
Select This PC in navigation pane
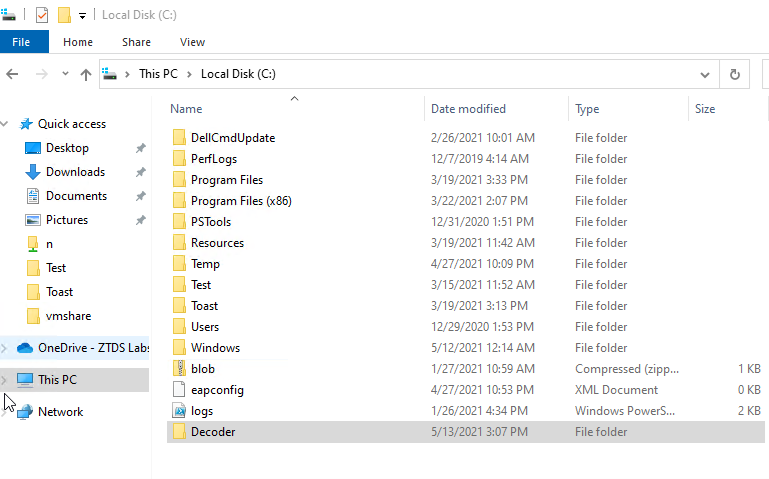pos(57,380)
